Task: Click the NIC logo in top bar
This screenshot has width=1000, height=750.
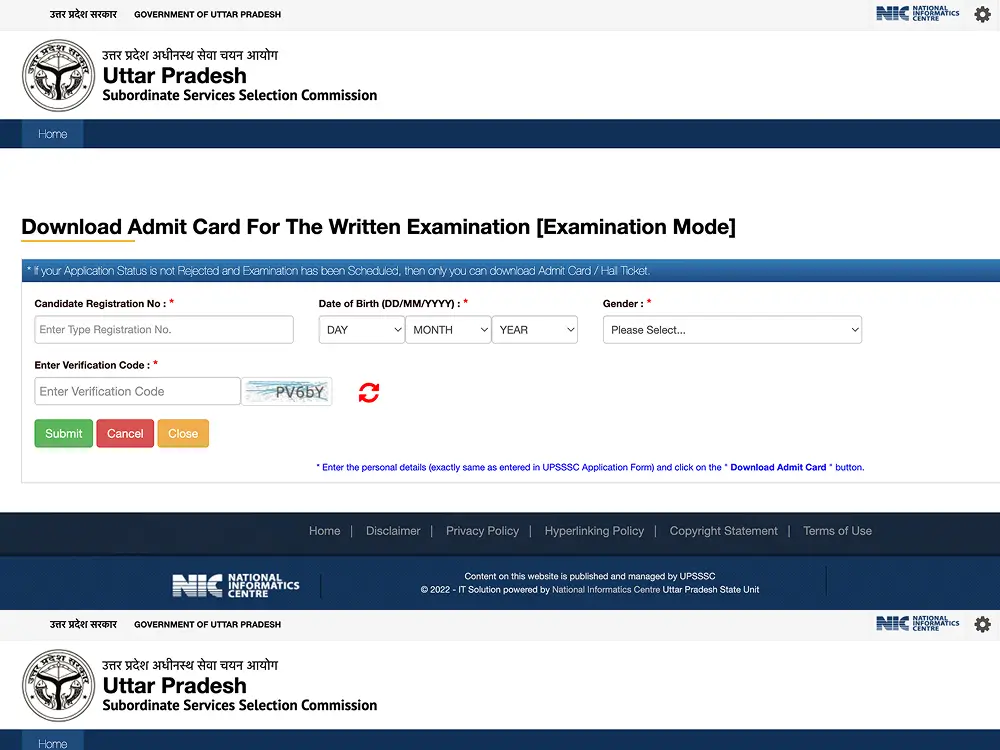Action: coord(917,14)
